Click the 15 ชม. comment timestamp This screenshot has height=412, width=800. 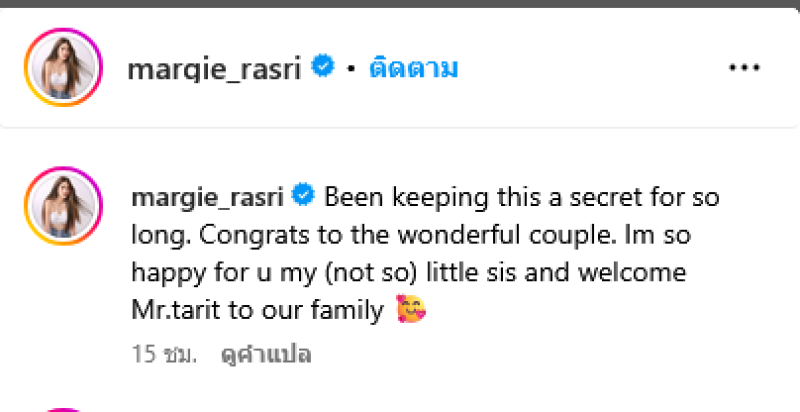pos(164,354)
